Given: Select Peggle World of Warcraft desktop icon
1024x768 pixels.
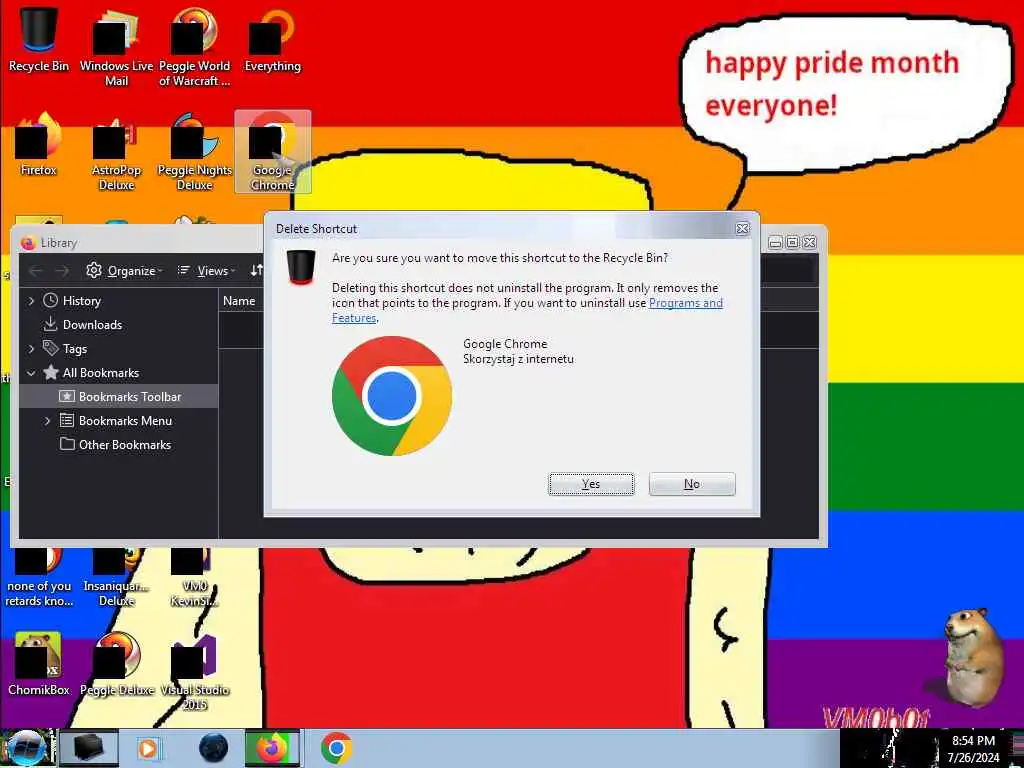Looking at the screenshot, I should click(x=195, y=47).
